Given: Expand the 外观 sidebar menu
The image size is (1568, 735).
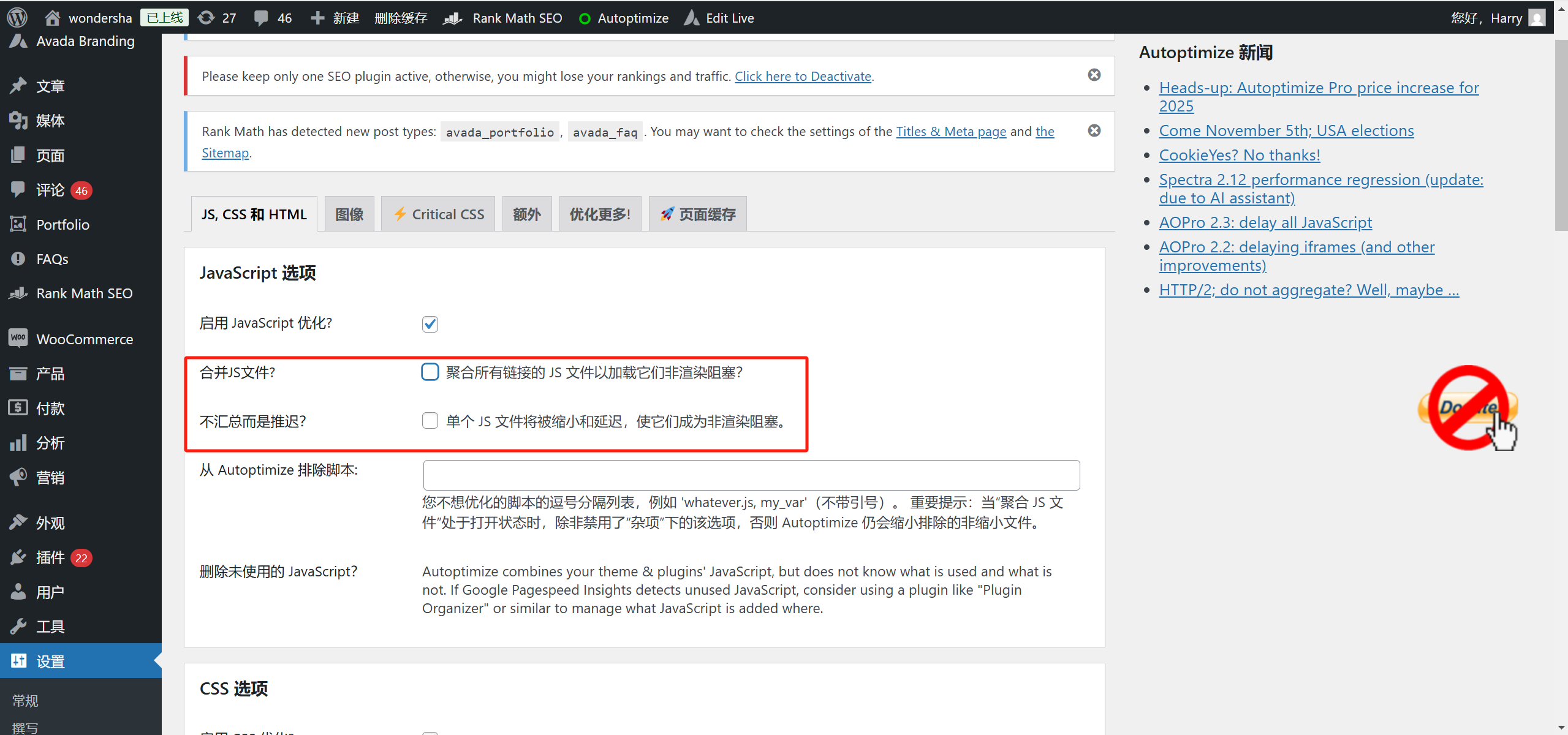Looking at the screenshot, I should click(x=51, y=522).
